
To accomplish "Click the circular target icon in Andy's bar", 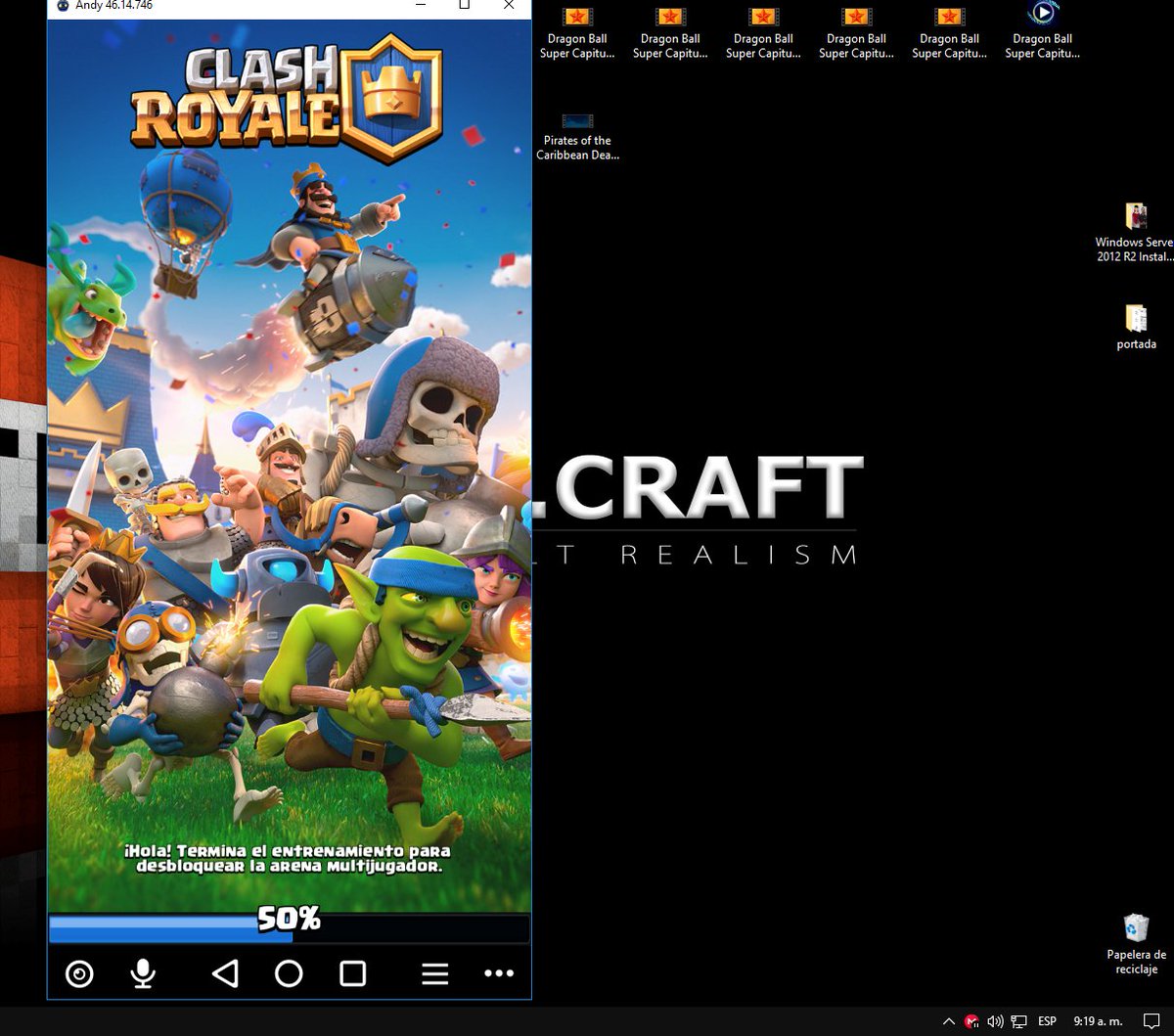I will [x=79, y=973].
